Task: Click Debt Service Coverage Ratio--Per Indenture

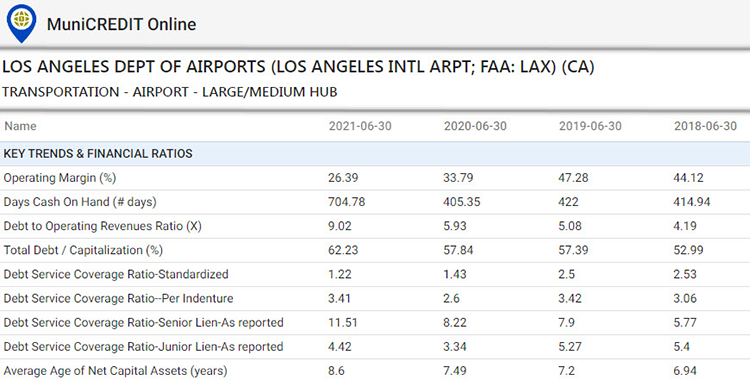Action: 118,299
